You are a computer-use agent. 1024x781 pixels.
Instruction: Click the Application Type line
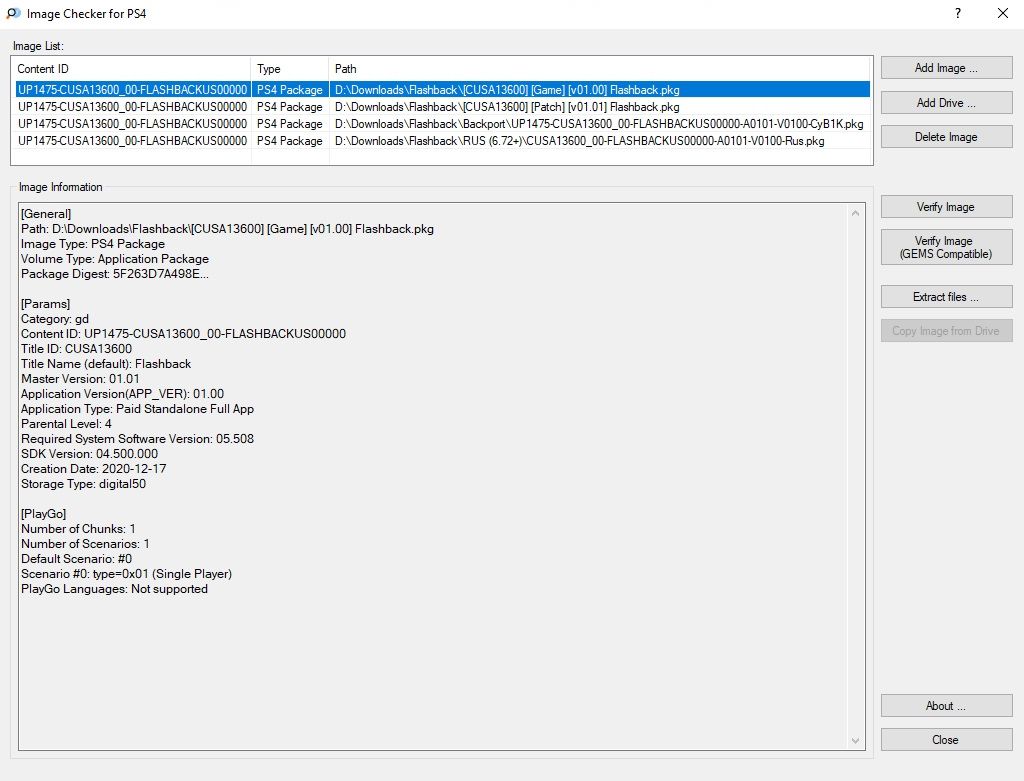tap(137, 409)
